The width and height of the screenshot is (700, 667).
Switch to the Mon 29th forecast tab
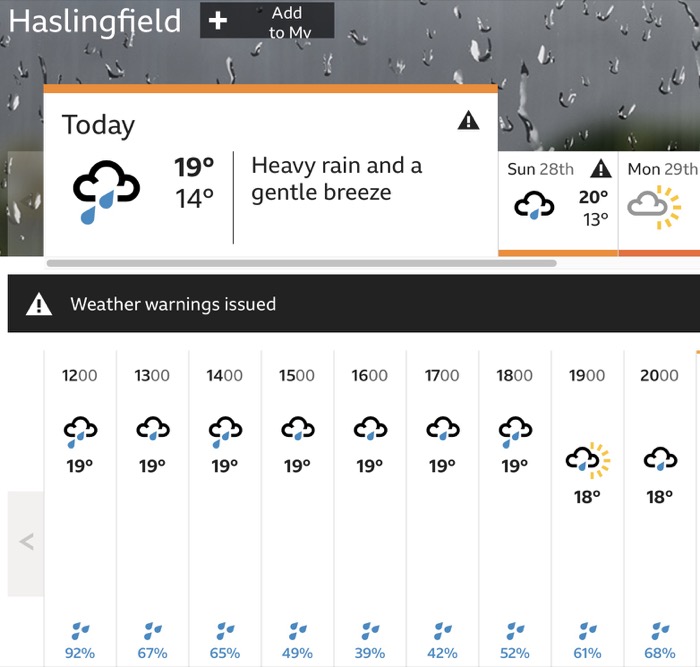(x=659, y=204)
